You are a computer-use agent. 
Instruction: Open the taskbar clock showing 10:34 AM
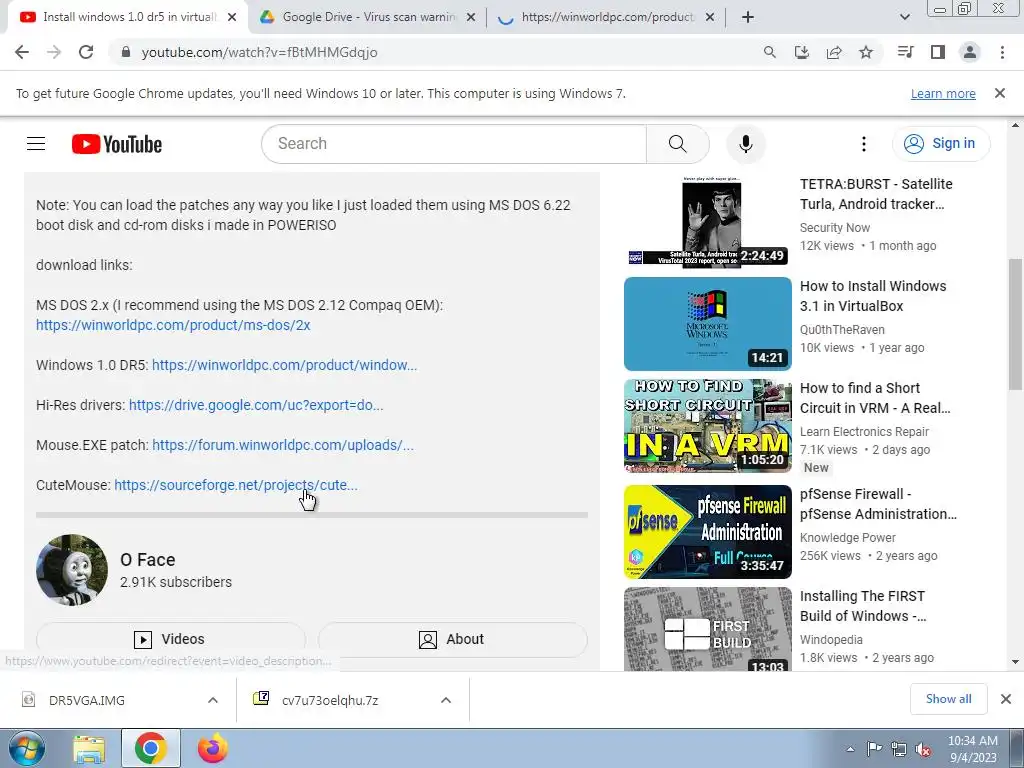tap(972, 749)
